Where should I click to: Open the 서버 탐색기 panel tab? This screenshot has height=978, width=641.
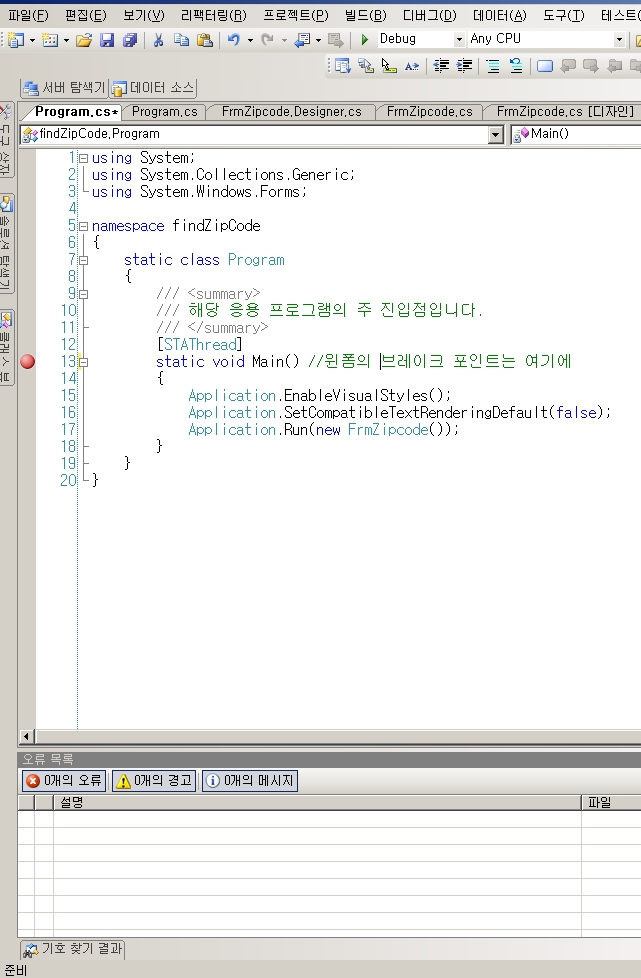[64, 89]
